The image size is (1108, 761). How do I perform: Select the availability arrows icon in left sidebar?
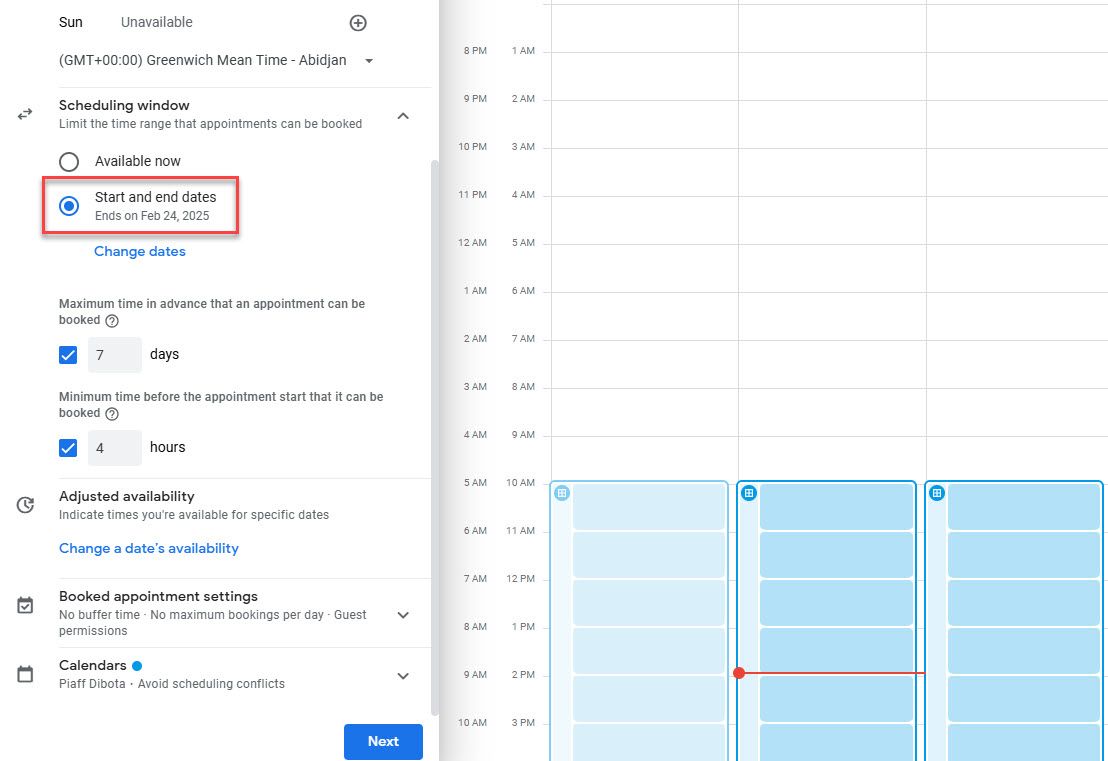(24, 114)
